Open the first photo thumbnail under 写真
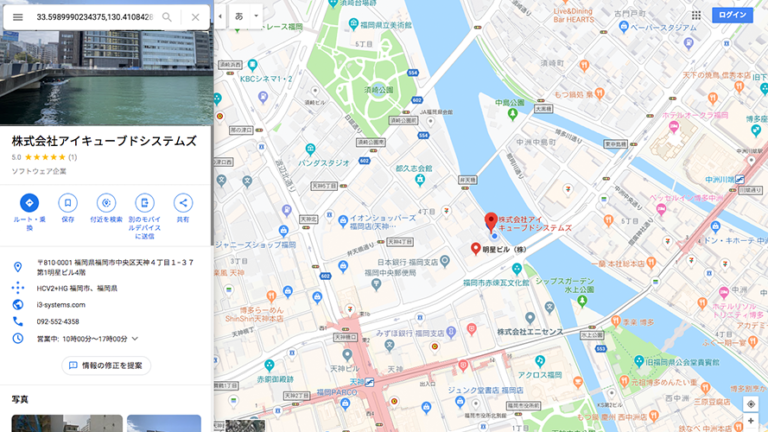The height and width of the screenshot is (432, 768). 67,423
